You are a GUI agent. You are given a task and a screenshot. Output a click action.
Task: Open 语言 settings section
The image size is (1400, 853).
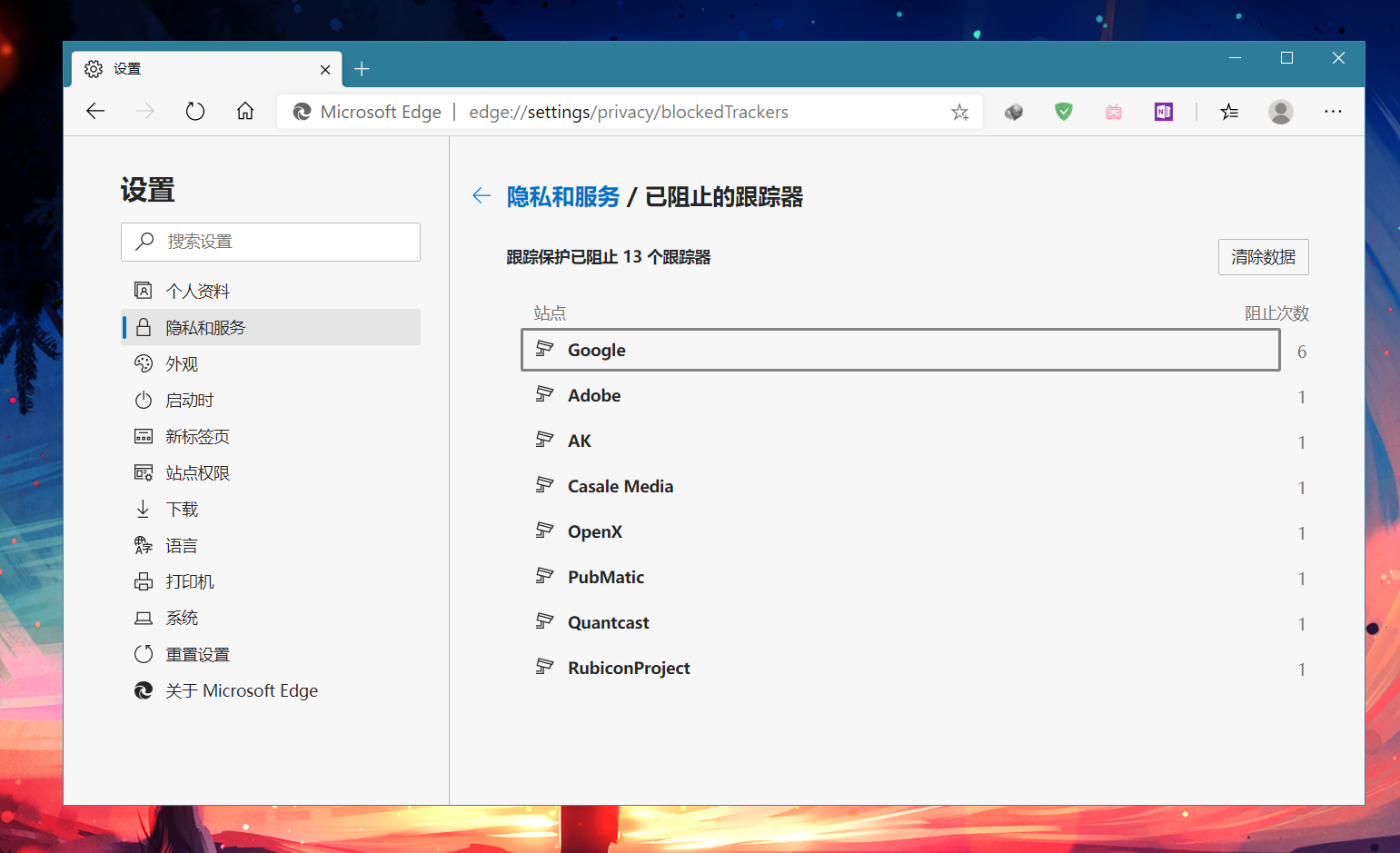[271, 545]
